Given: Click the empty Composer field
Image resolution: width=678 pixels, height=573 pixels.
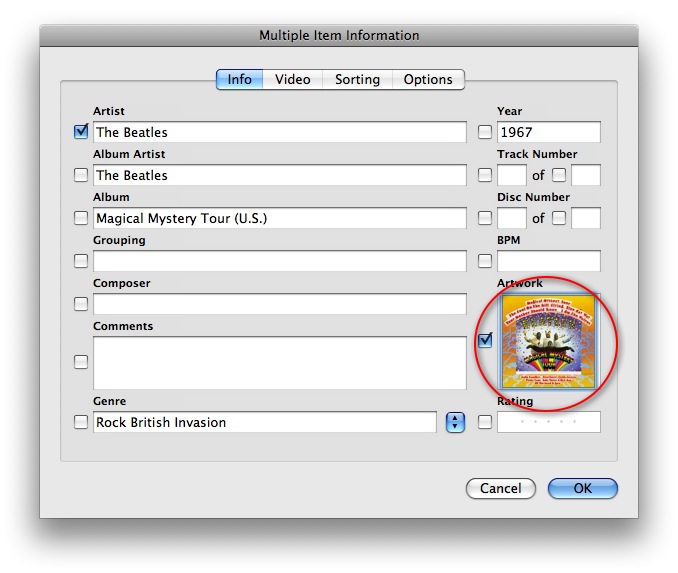Looking at the screenshot, I should pos(280,304).
